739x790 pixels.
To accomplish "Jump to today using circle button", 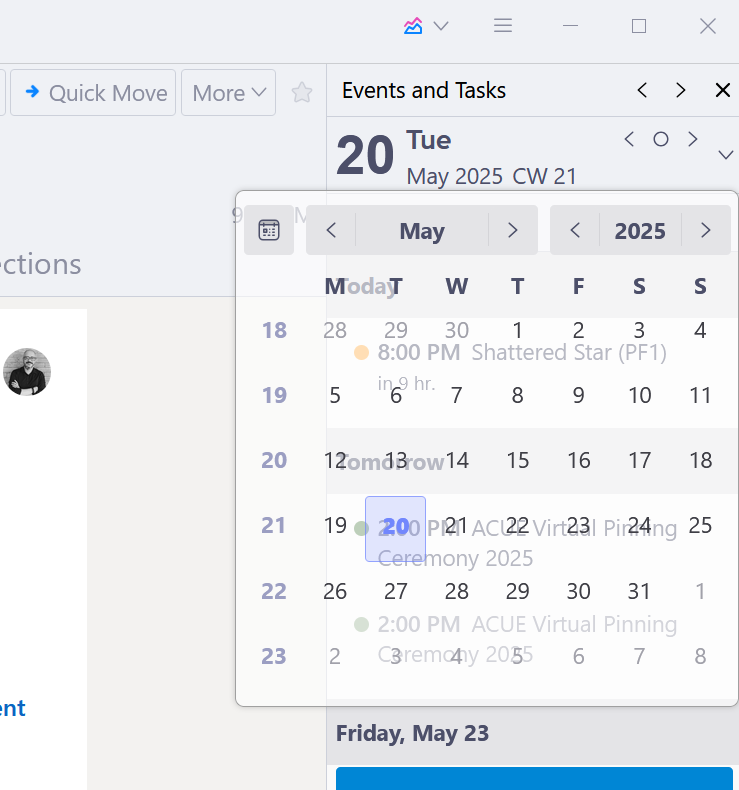I will coord(661,139).
